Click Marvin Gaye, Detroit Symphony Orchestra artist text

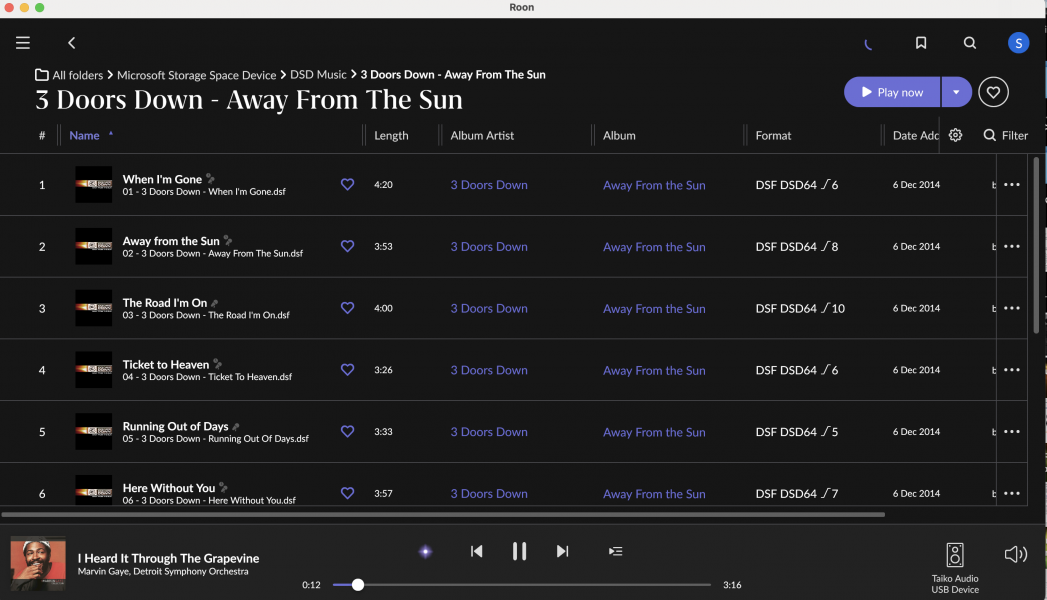163,571
